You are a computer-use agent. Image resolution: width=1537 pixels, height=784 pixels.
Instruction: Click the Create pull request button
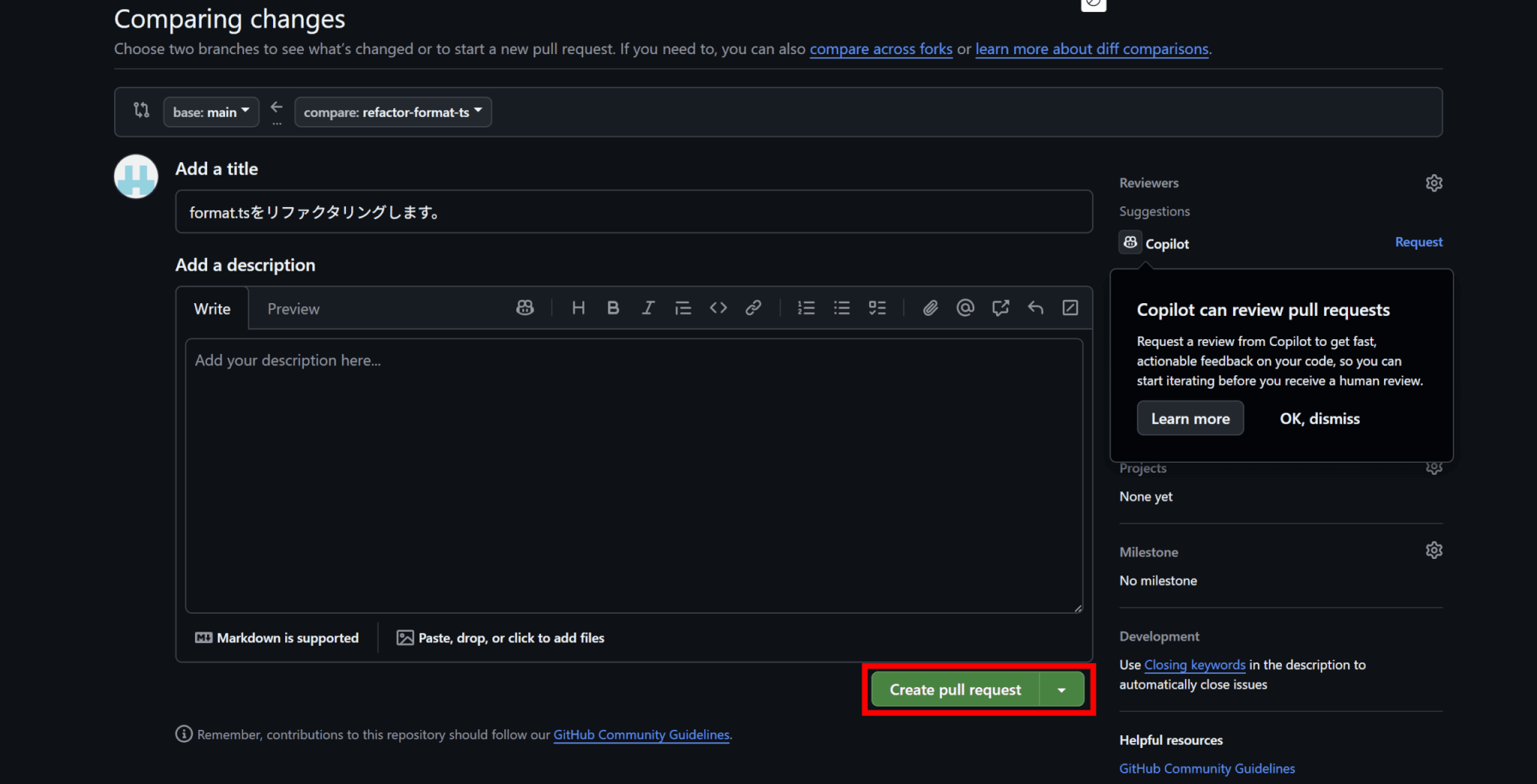(955, 689)
